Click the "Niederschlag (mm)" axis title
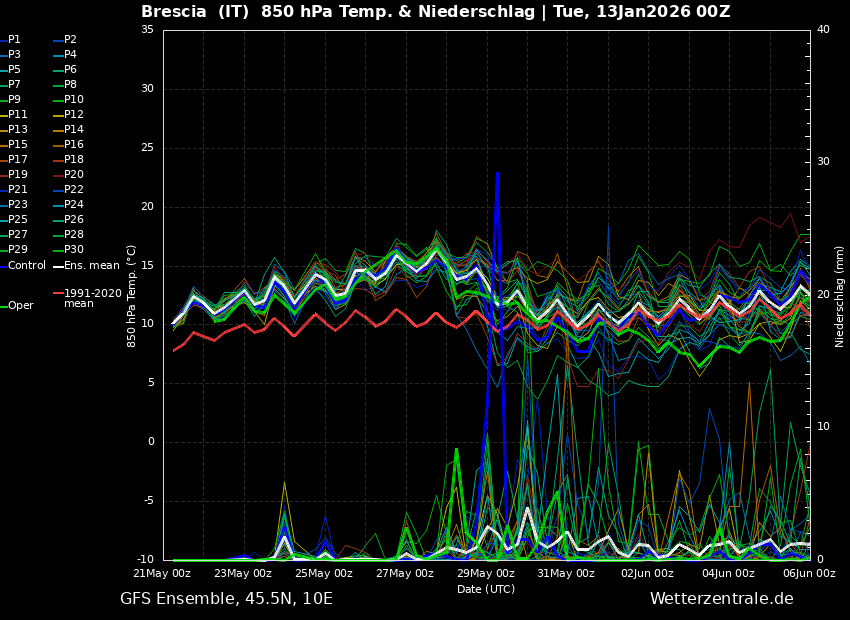850x620 pixels. [x=839, y=295]
